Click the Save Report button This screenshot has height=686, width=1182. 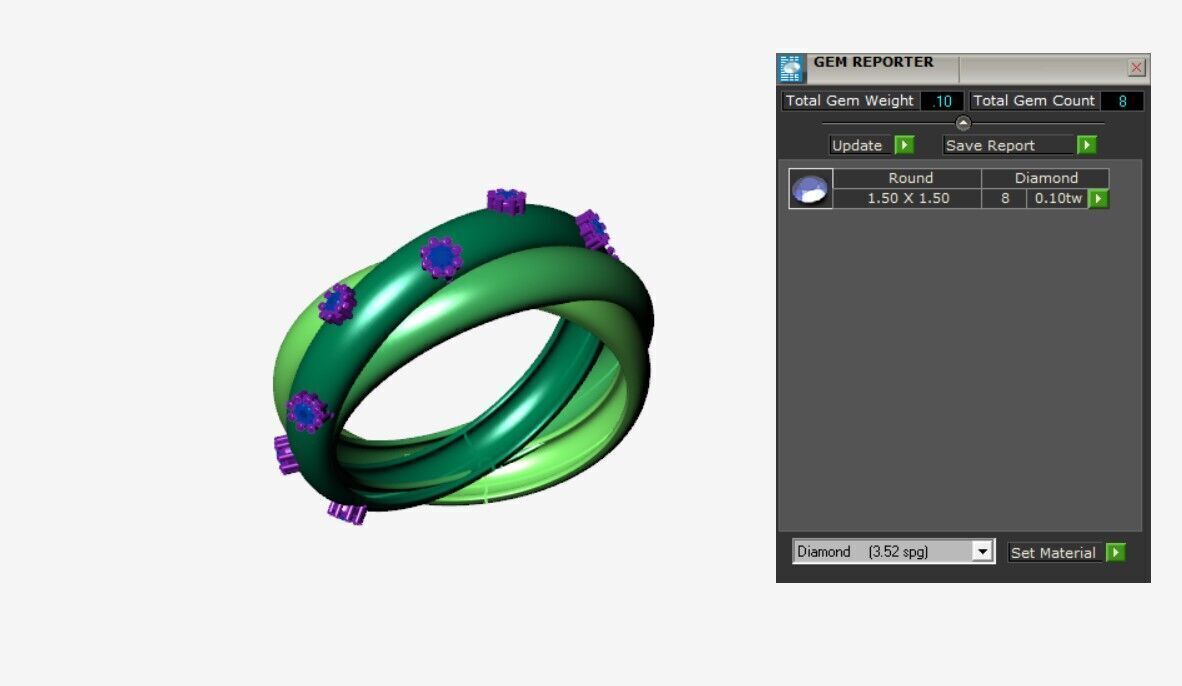click(x=1009, y=145)
